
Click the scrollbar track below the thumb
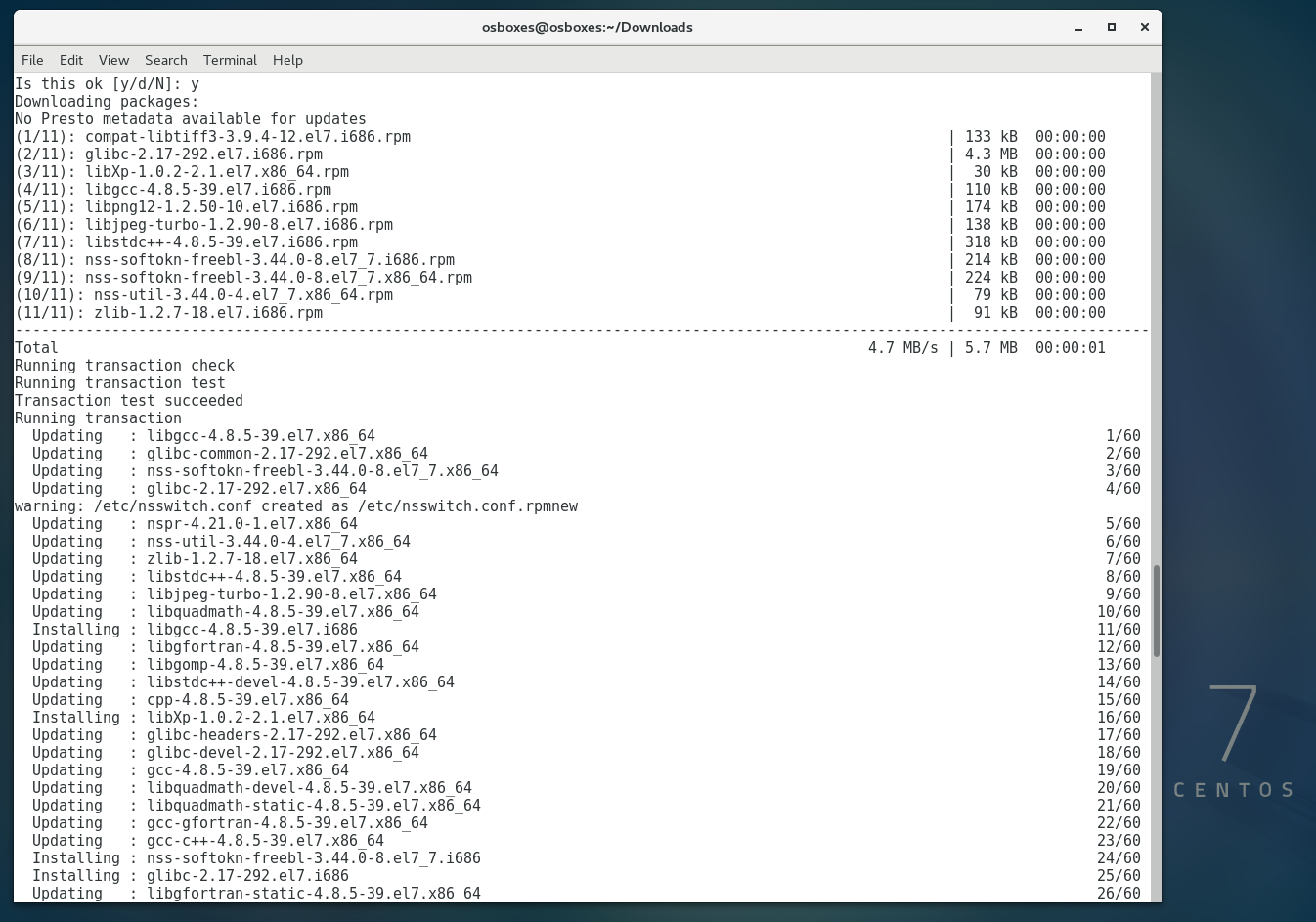1157,782
